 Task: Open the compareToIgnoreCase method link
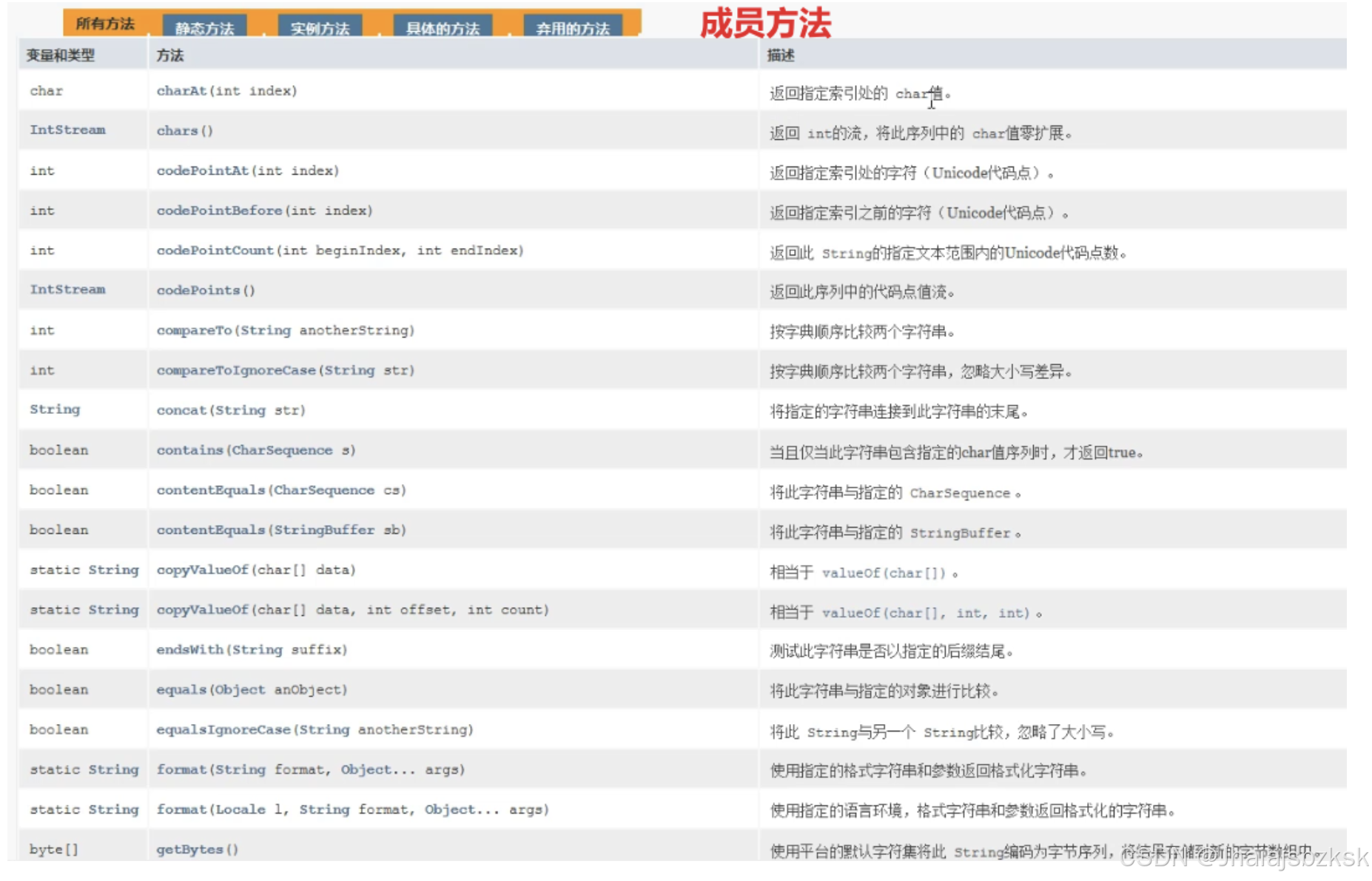tap(285, 371)
